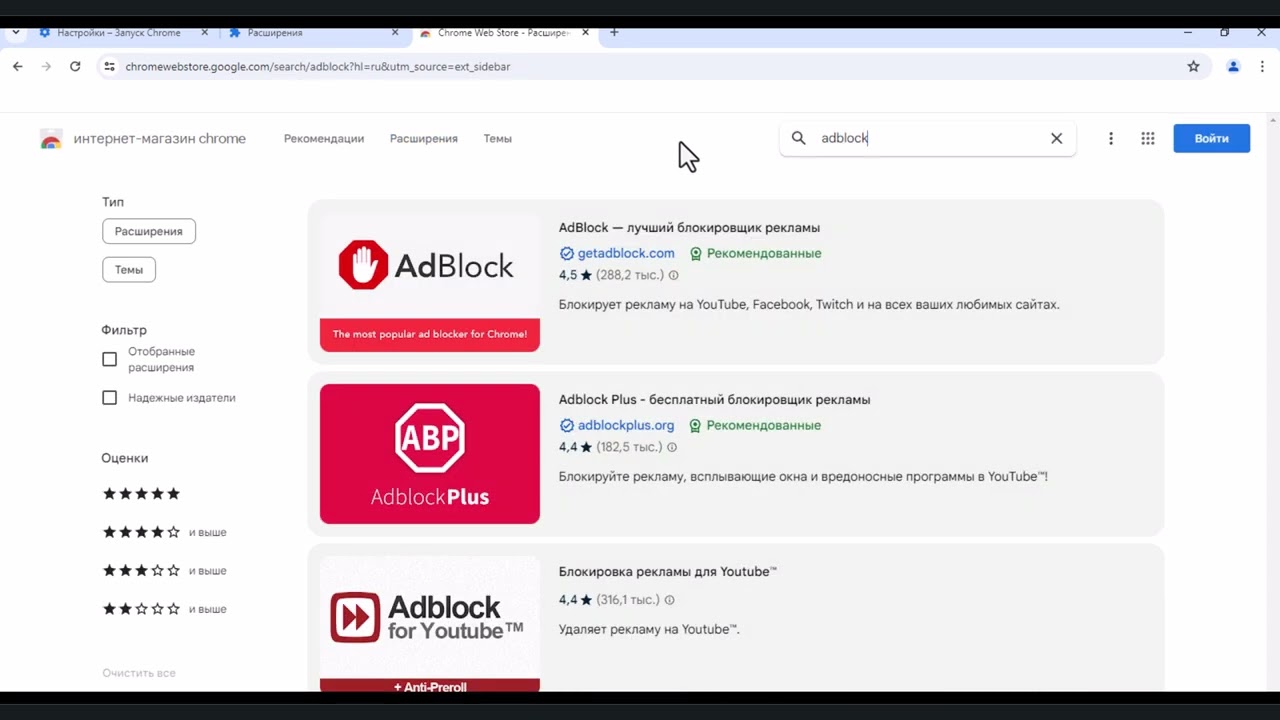1280x720 pixels.
Task: Open the store's three-dot options menu
Action: click(x=1111, y=138)
